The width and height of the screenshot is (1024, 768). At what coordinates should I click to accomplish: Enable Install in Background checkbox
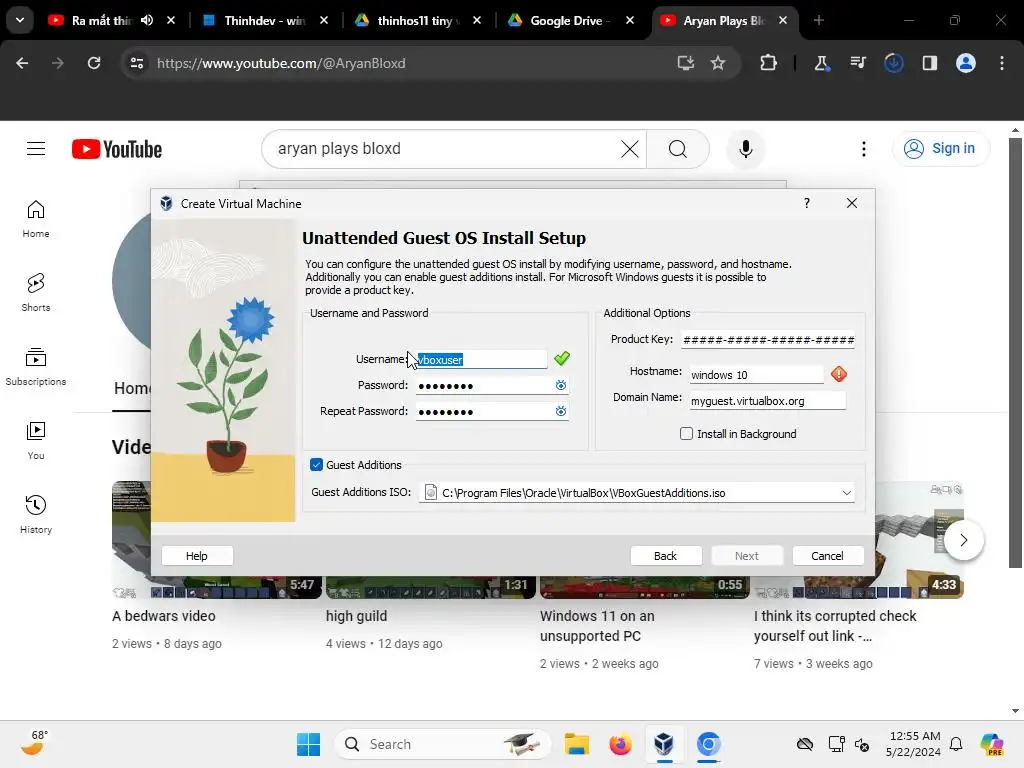[686, 434]
